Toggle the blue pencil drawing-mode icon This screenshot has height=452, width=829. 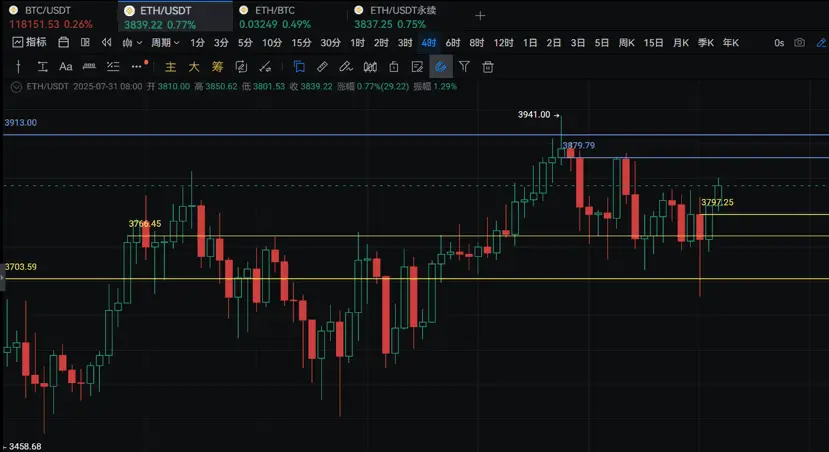tap(822, 42)
